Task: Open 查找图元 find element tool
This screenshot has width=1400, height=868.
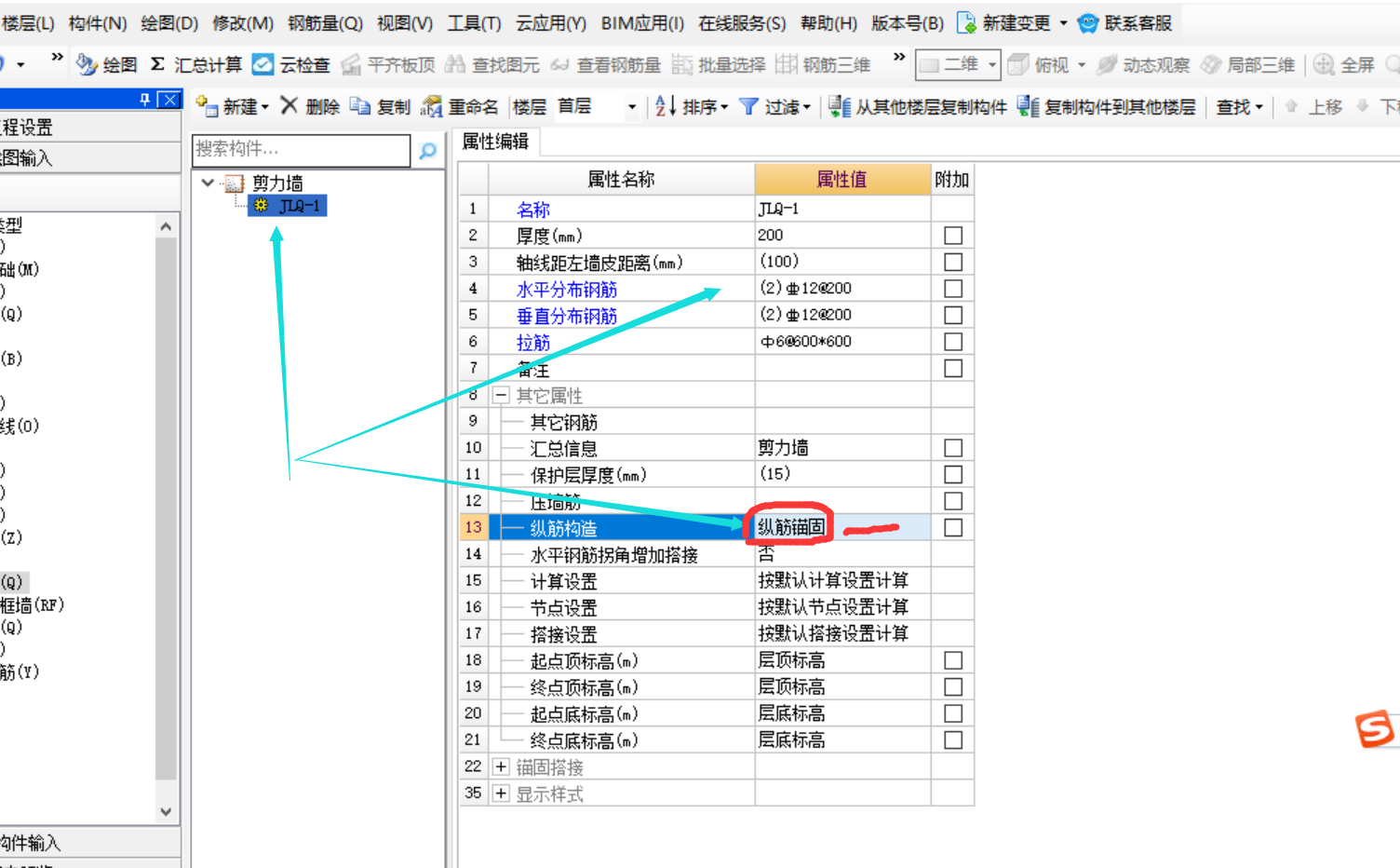Action: [492, 64]
